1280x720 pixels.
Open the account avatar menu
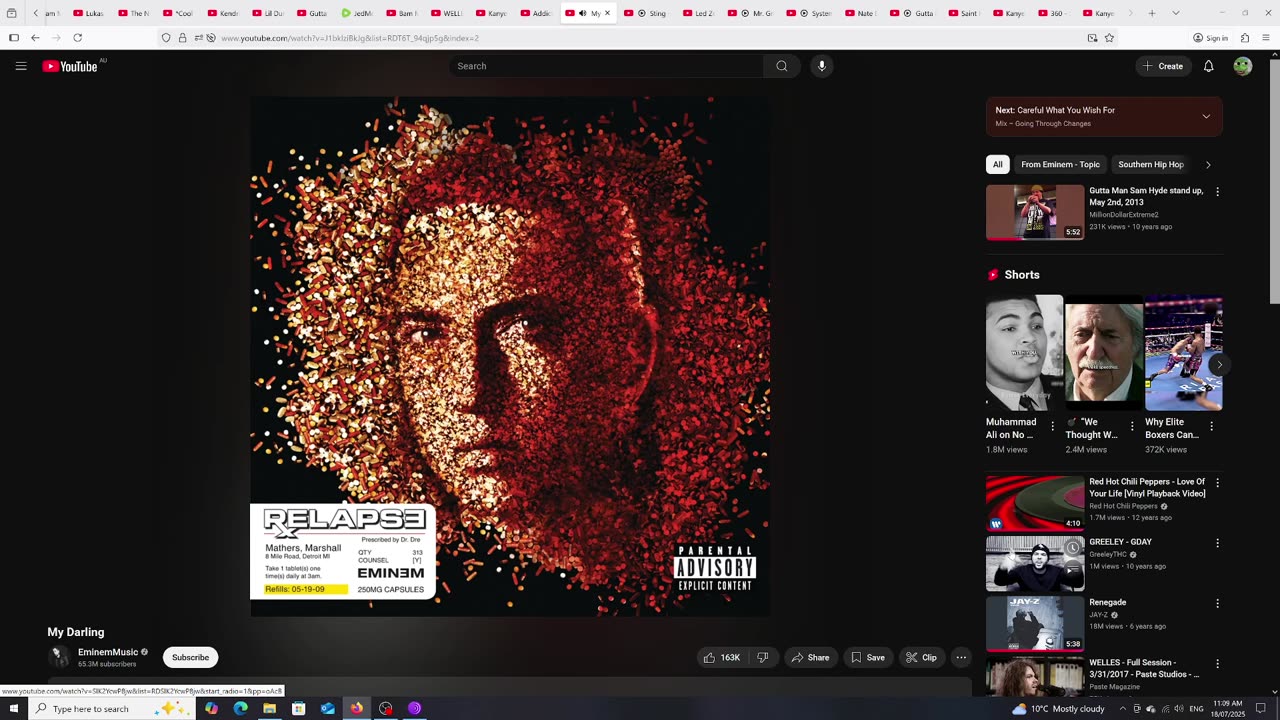pyautogui.click(x=1243, y=66)
